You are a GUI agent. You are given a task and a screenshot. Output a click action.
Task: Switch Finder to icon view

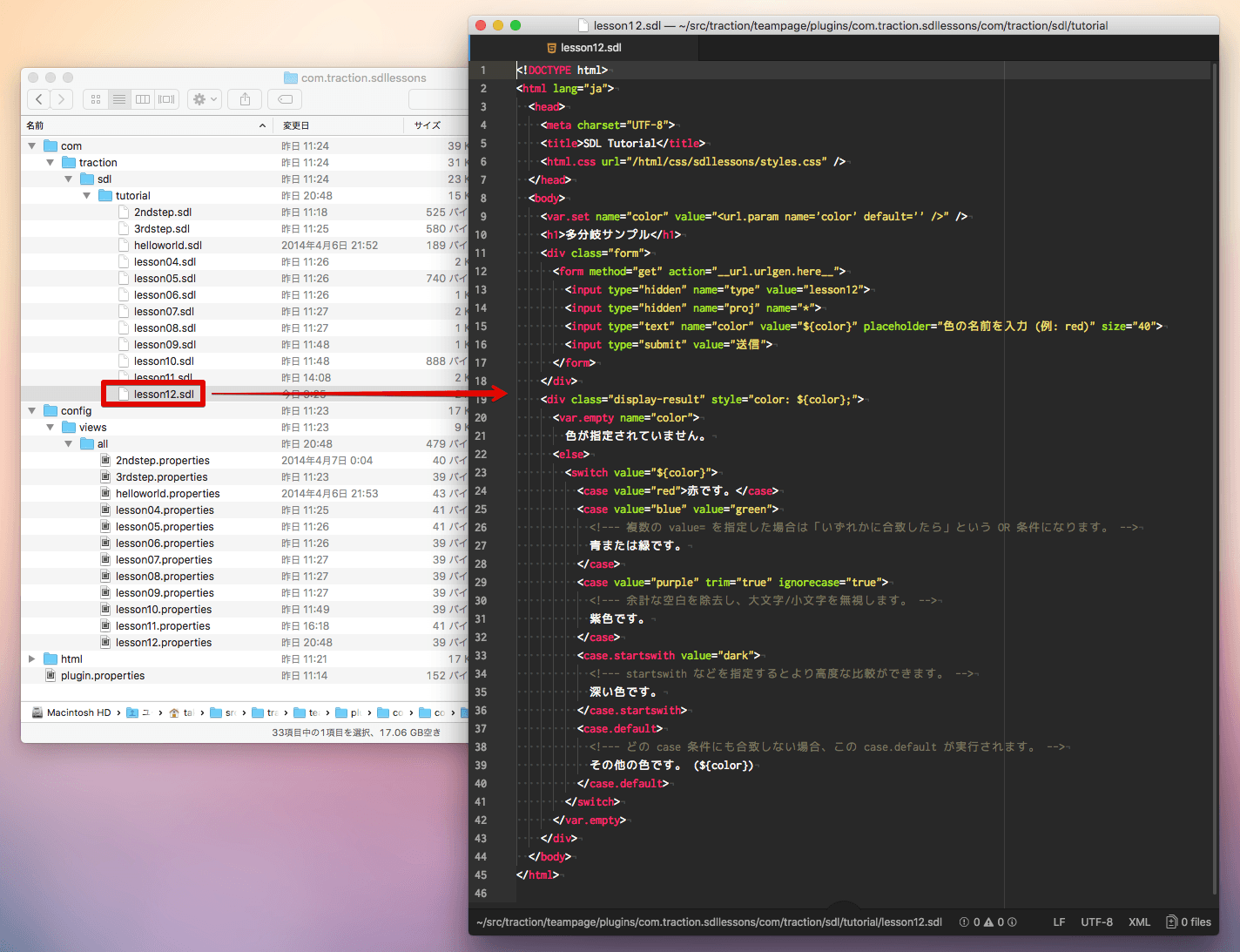point(96,99)
